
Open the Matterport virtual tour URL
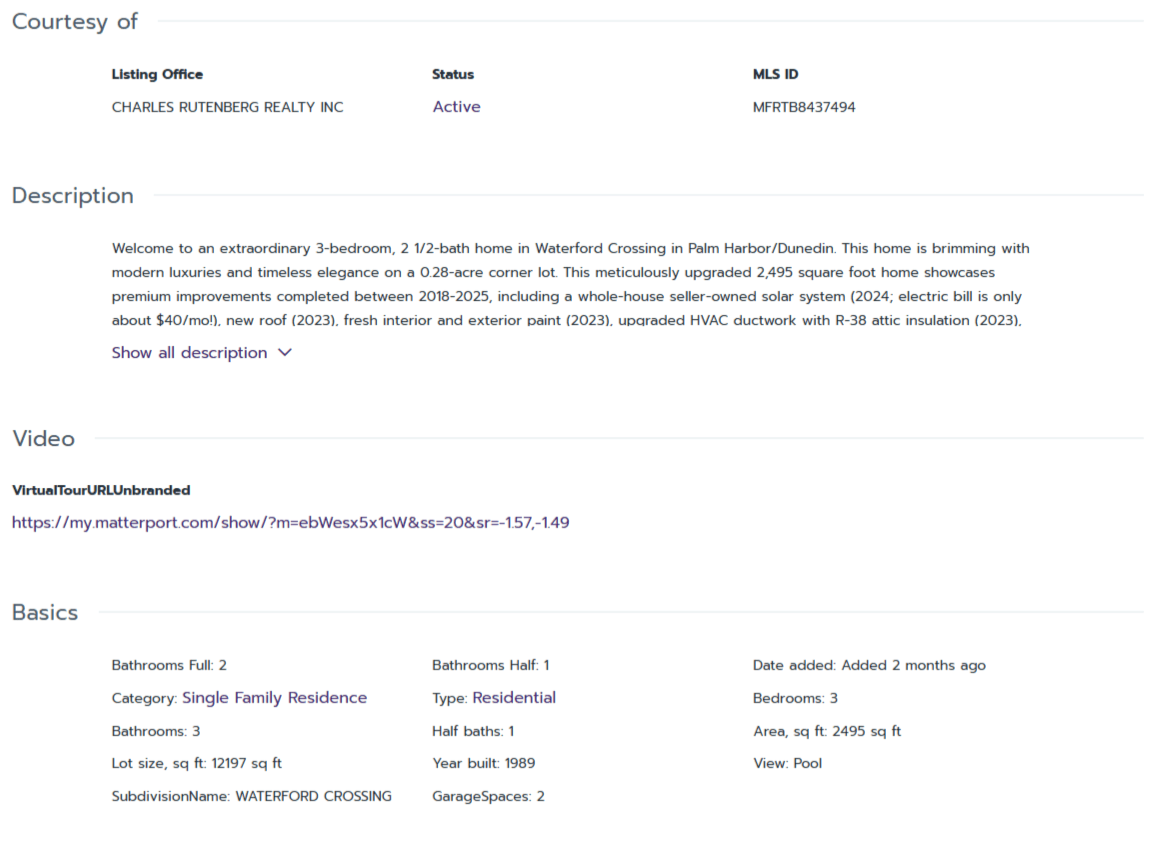291,522
